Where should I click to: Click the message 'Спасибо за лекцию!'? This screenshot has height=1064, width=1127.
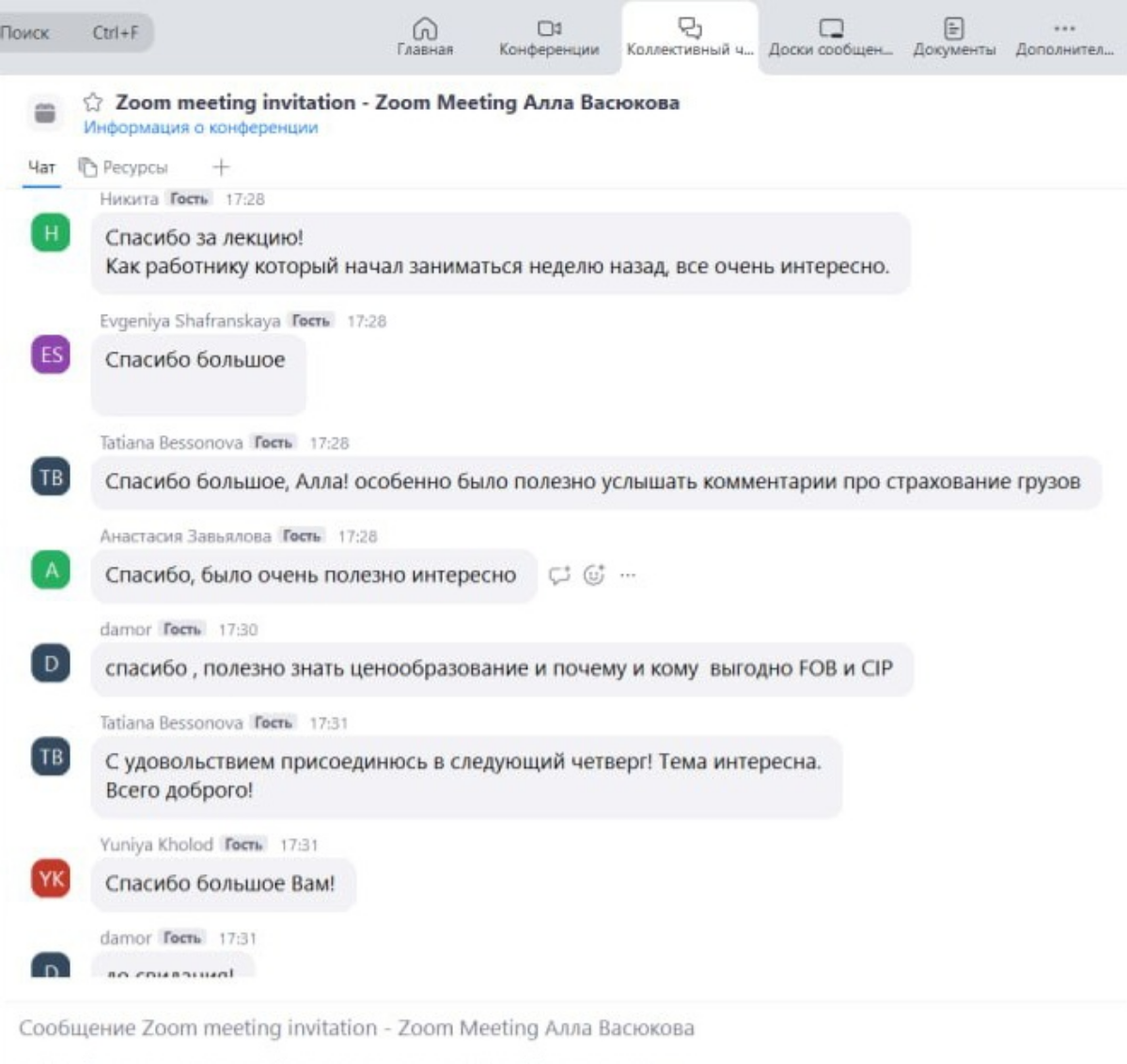click(500, 252)
